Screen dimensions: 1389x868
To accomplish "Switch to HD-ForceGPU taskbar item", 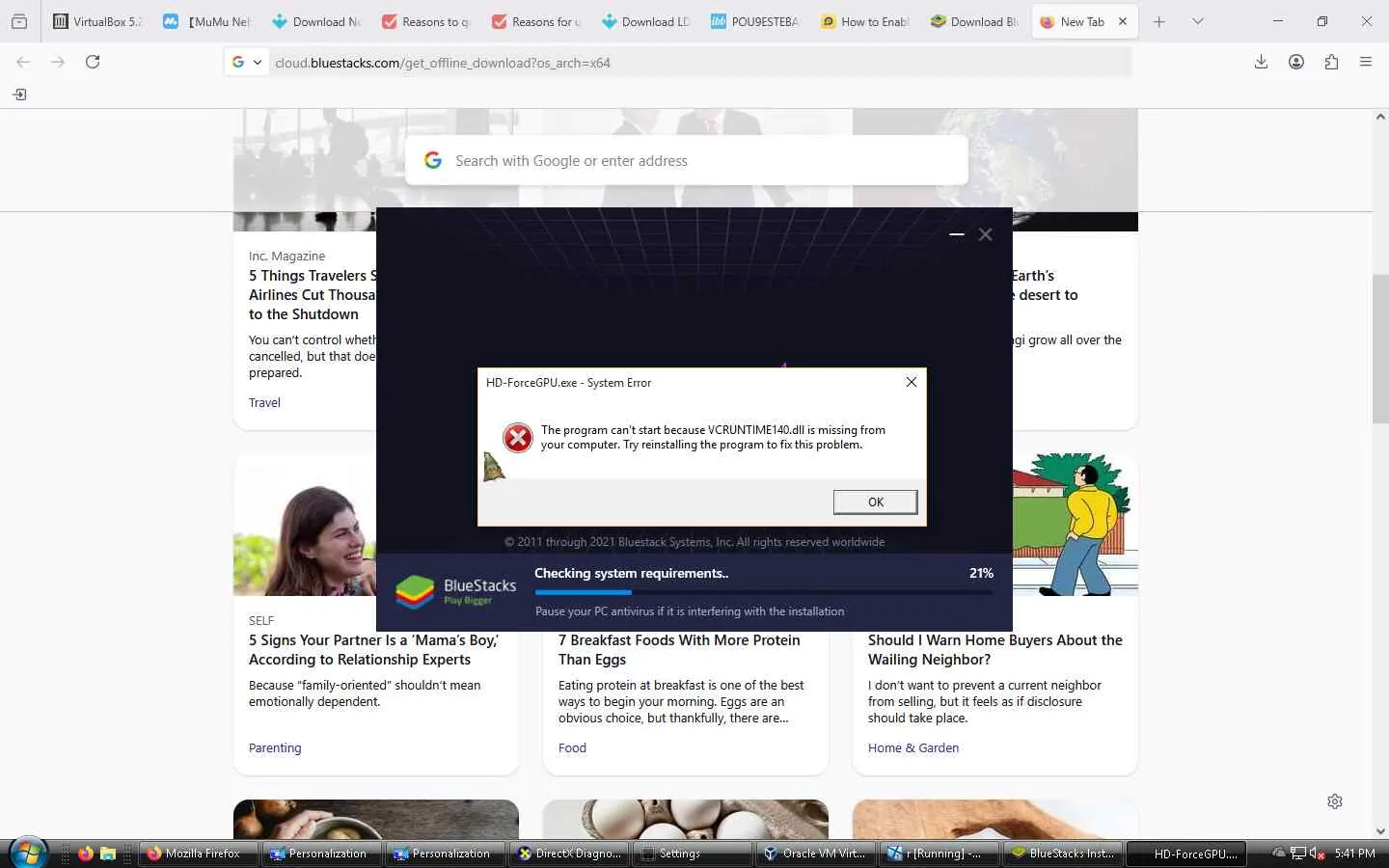I will [x=1187, y=854].
